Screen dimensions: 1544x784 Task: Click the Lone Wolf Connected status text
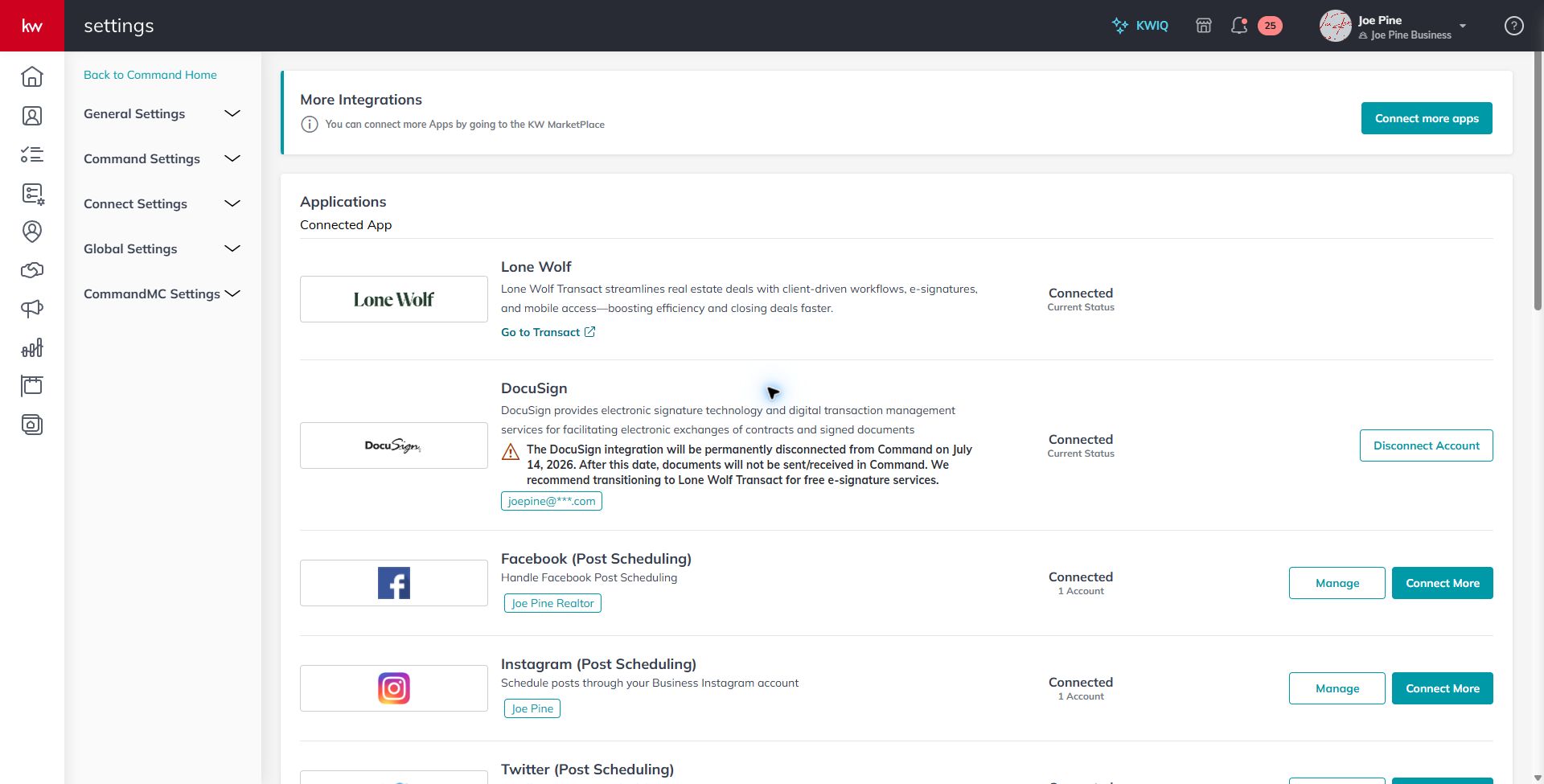point(1081,293)
